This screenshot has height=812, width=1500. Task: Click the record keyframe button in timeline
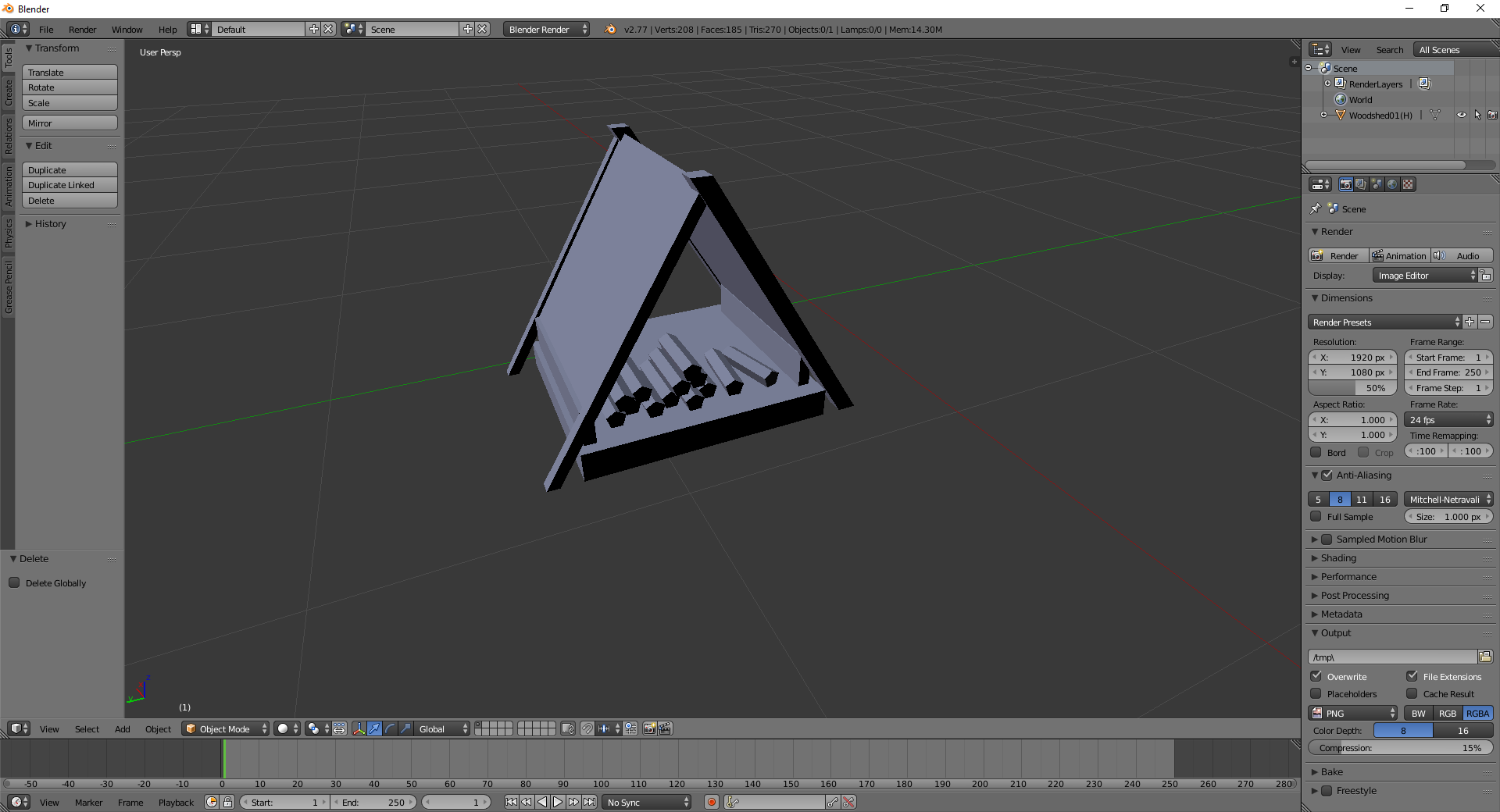711,802
